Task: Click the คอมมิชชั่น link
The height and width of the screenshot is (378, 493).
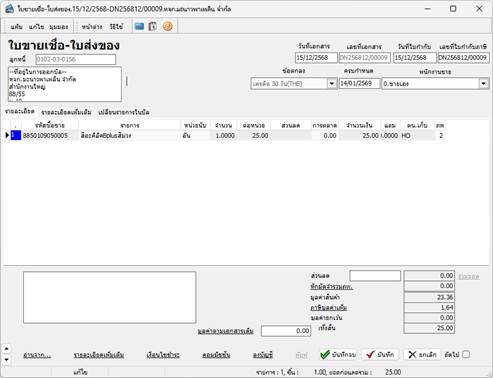Action: (x=216, y=355)
